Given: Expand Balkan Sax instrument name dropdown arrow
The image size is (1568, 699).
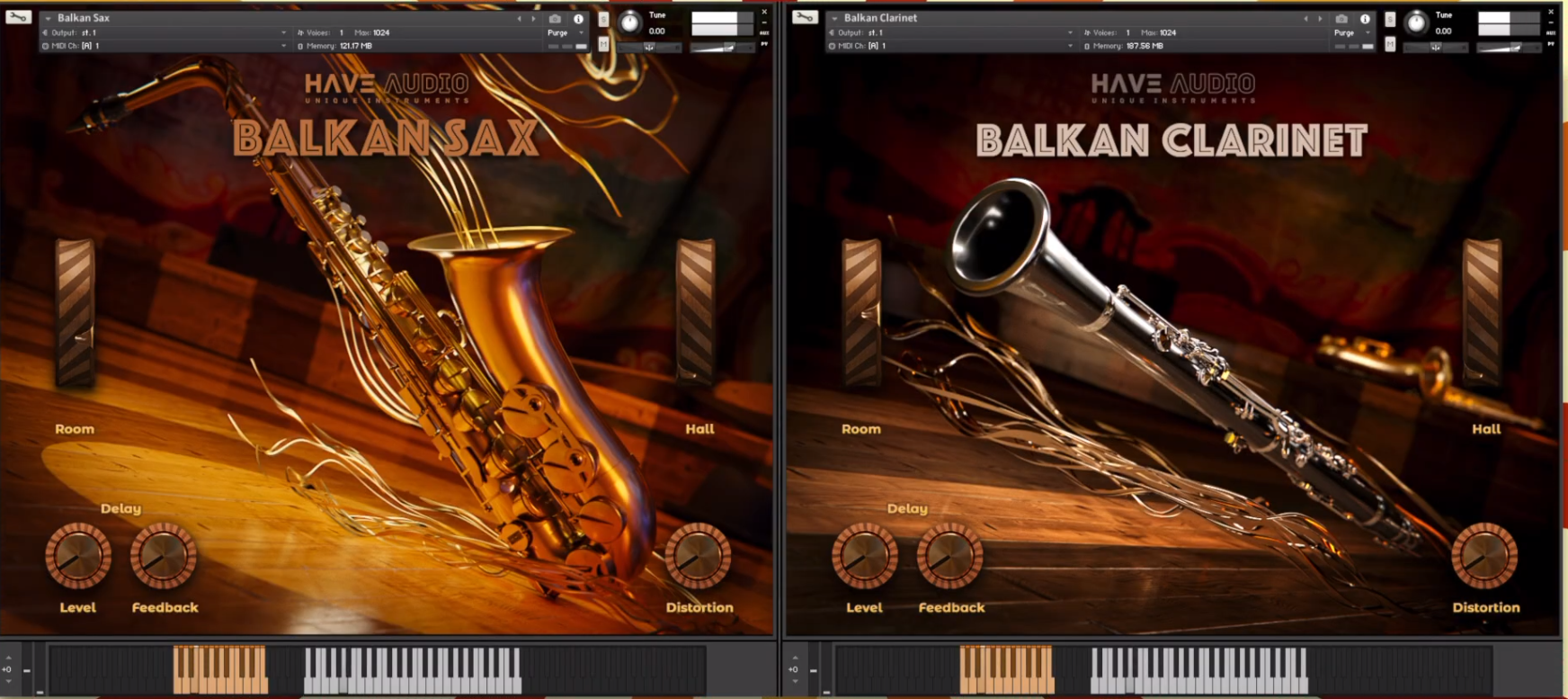Looking at the screenshot, I should pos(48,18).
